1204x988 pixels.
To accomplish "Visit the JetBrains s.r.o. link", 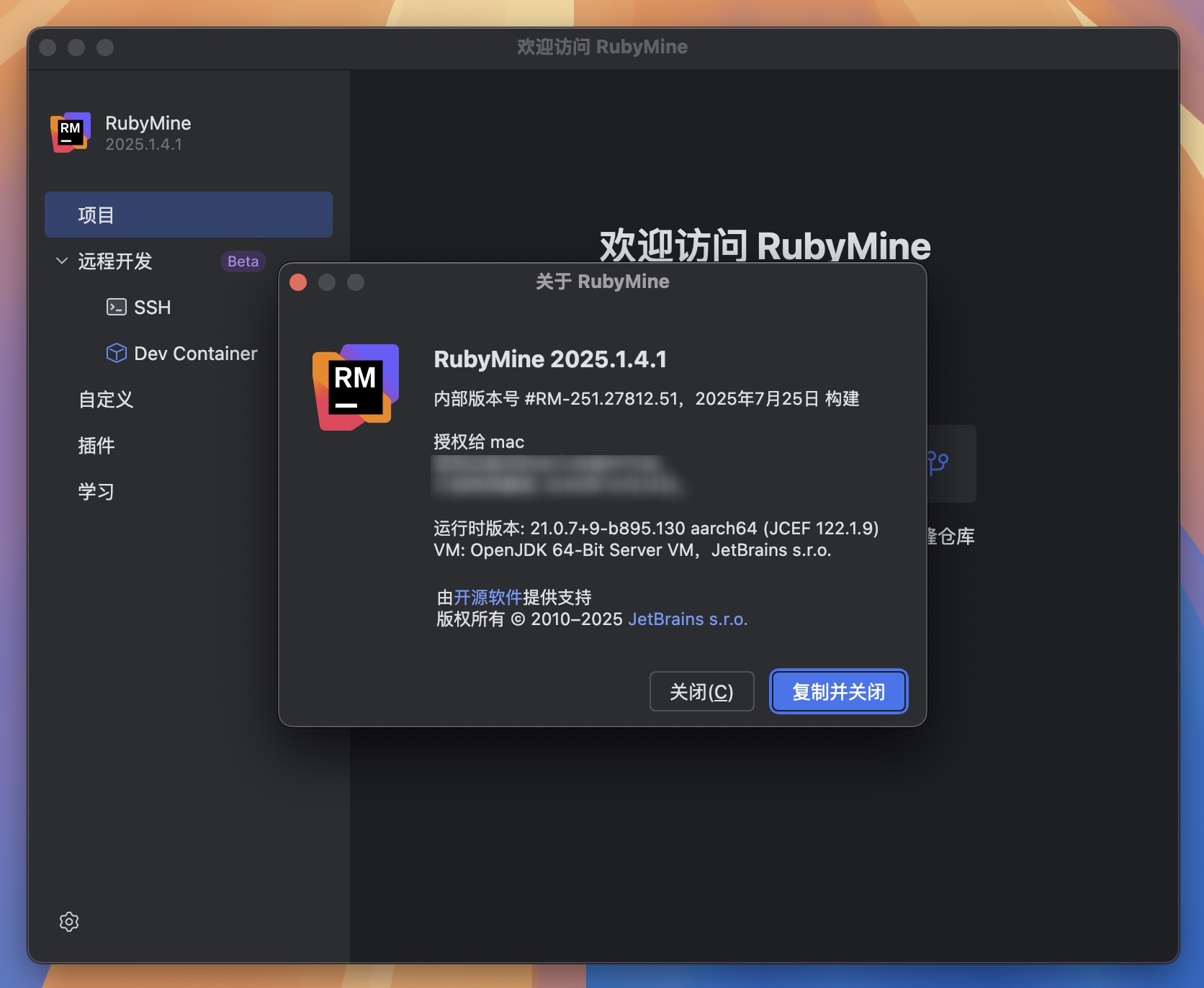I will [688, 619].
